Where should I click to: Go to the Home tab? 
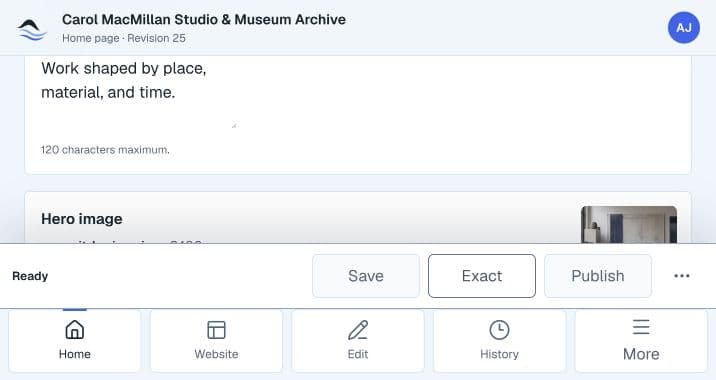point(75,340)
